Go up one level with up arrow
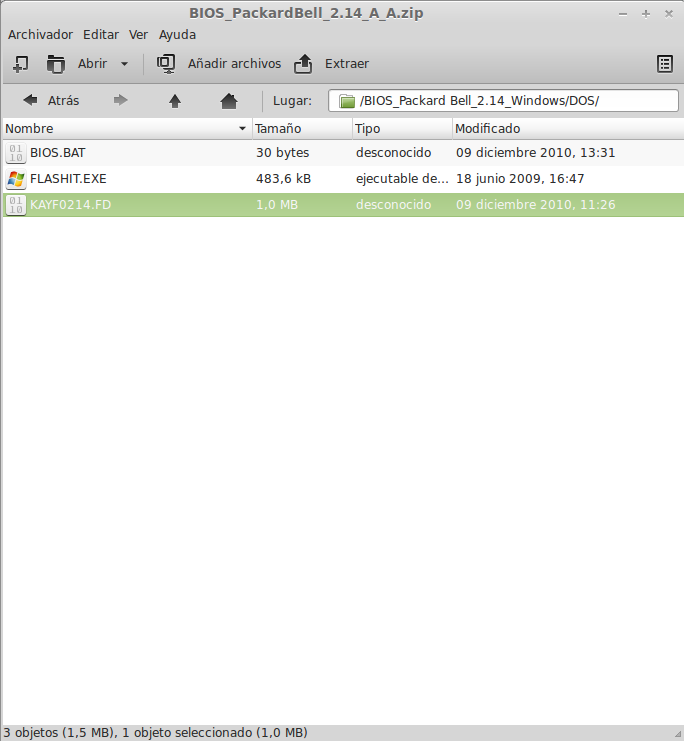The height and width of the screenshot is (741, 684). click(x=175, y=101)
